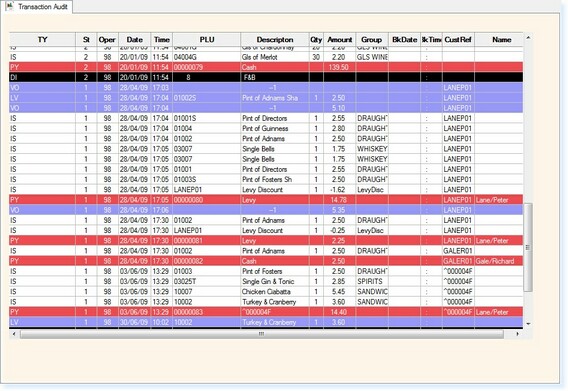The height and width of the screenshot is (391, 568).
Task: Click the Descripton column header
Action: tap(275, 39)
